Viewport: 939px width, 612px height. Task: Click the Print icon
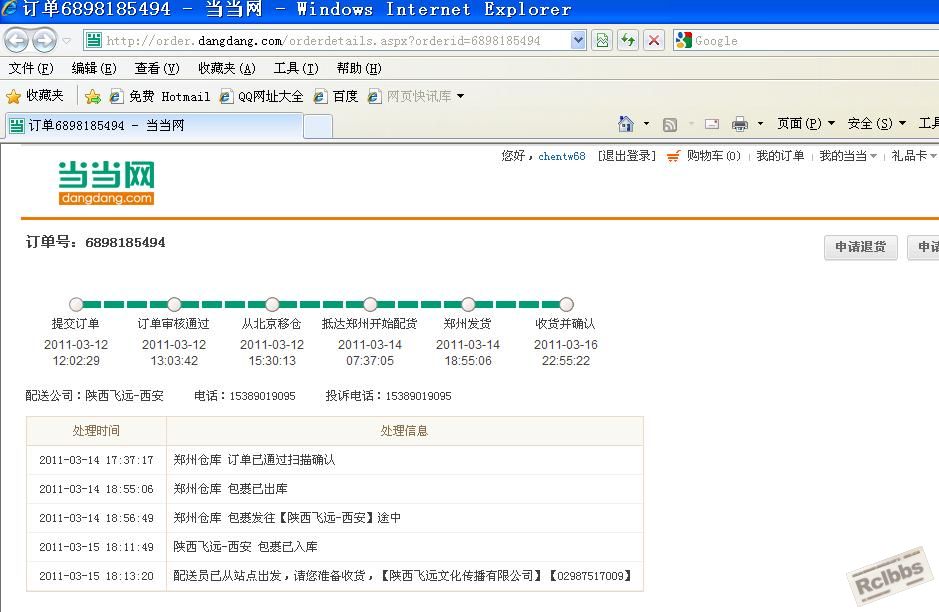point(740,124)
